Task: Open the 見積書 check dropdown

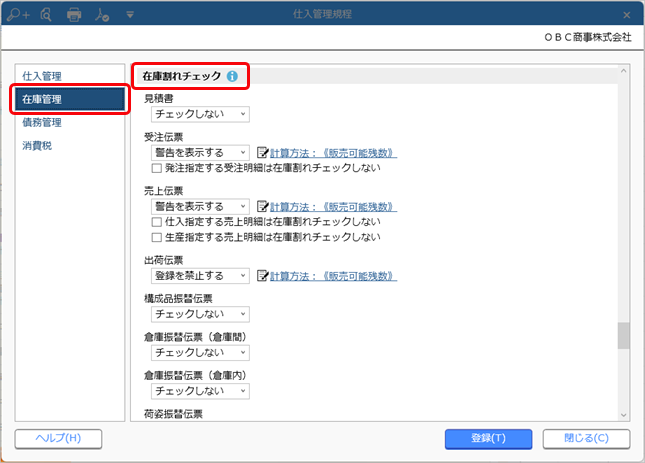Action: pyautogui.click(x=200, y=114)
